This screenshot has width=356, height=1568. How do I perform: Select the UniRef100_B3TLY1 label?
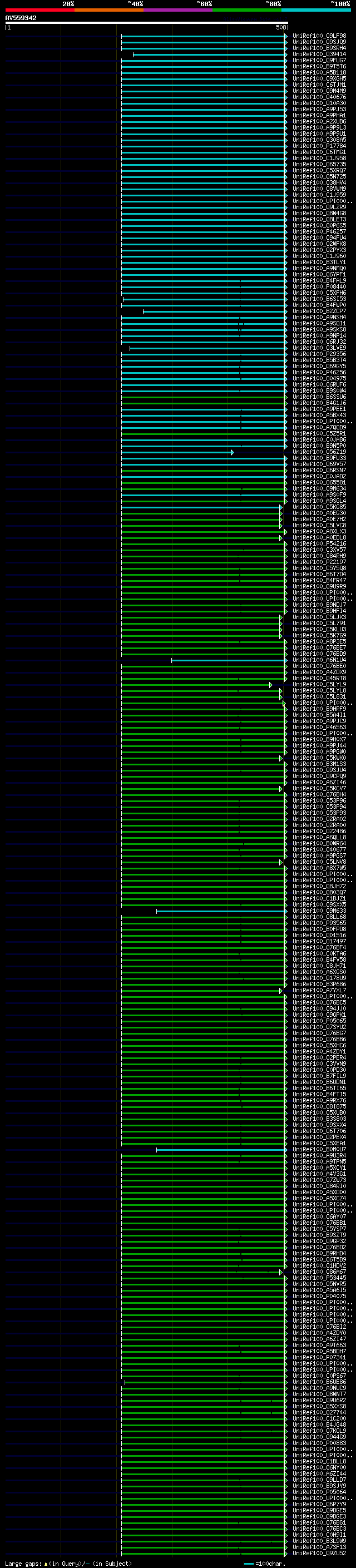tap(319, 263)
